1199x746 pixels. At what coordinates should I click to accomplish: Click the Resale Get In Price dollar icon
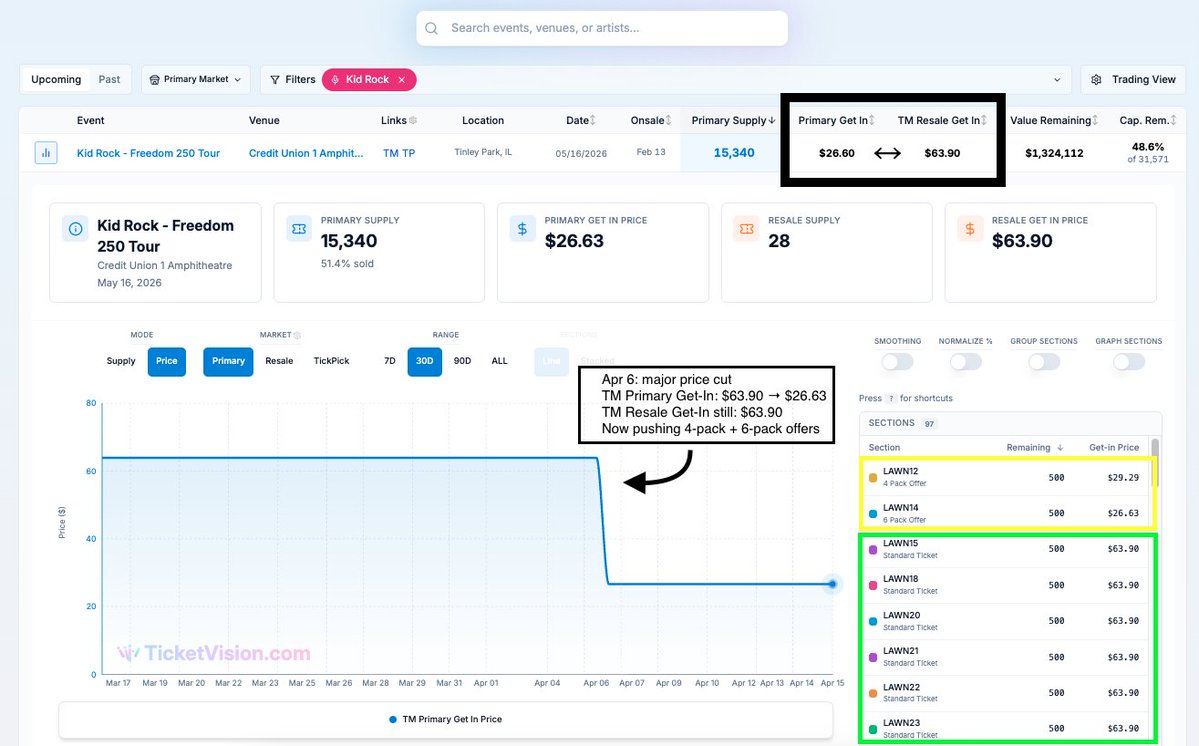970,229
